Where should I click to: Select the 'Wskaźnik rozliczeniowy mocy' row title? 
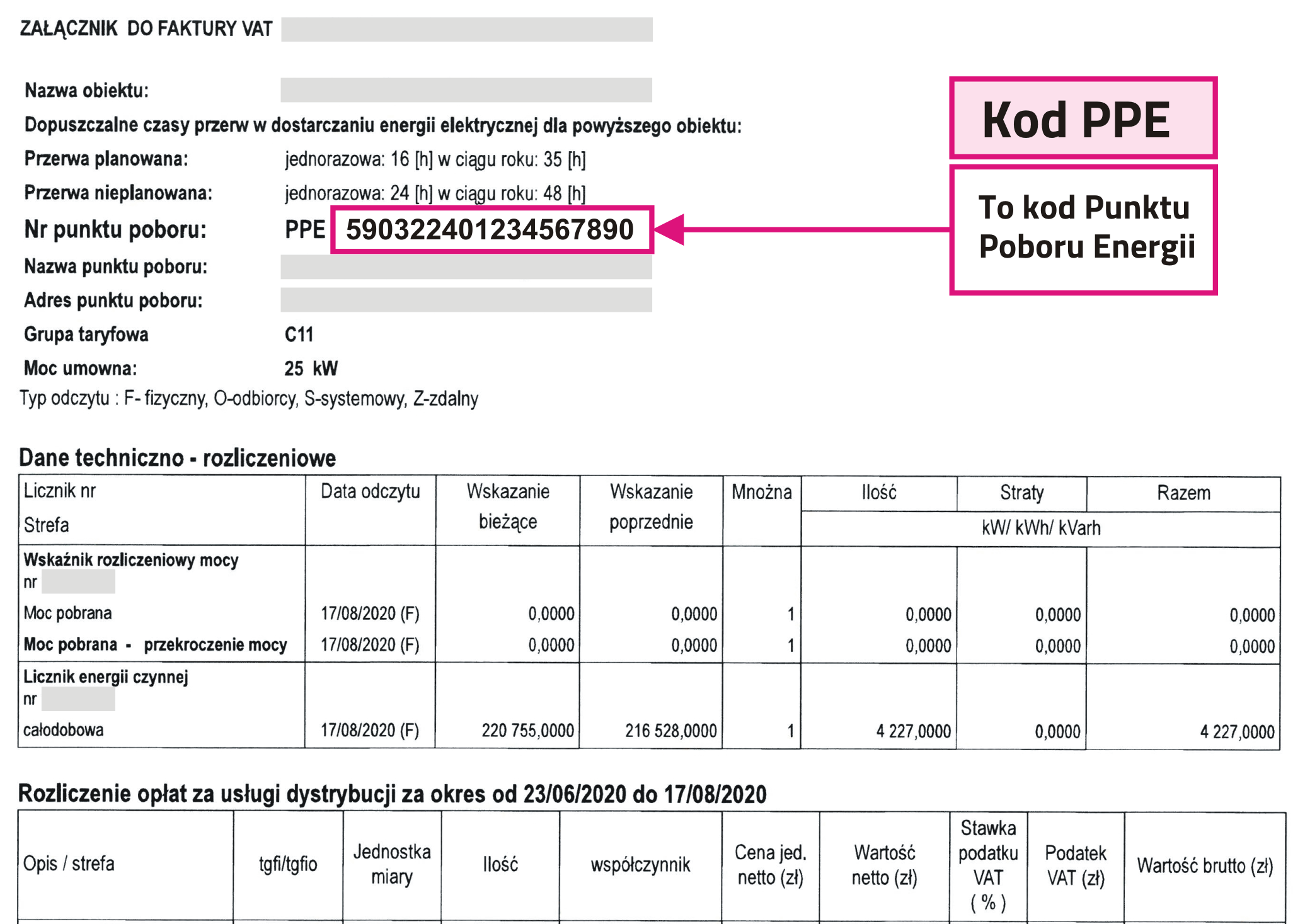tap(131, 560)
